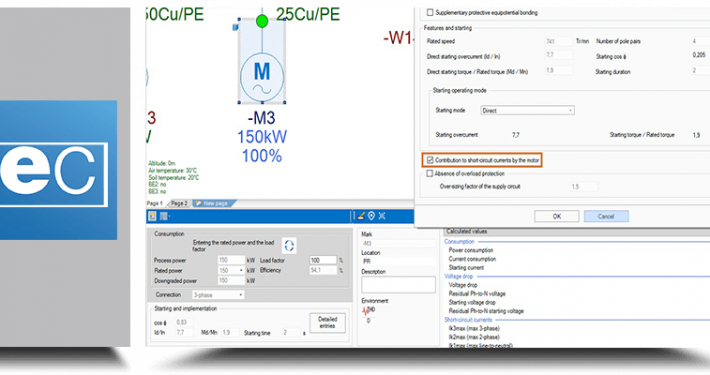Screen dimensions: 710x375
Task: Expand the Rated power value dropdown
Action: (241, 270)
